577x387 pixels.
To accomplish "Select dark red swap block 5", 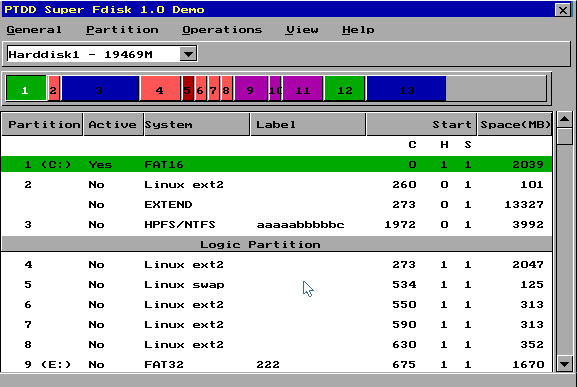I will pyautogui.click(x=188, y=88).
